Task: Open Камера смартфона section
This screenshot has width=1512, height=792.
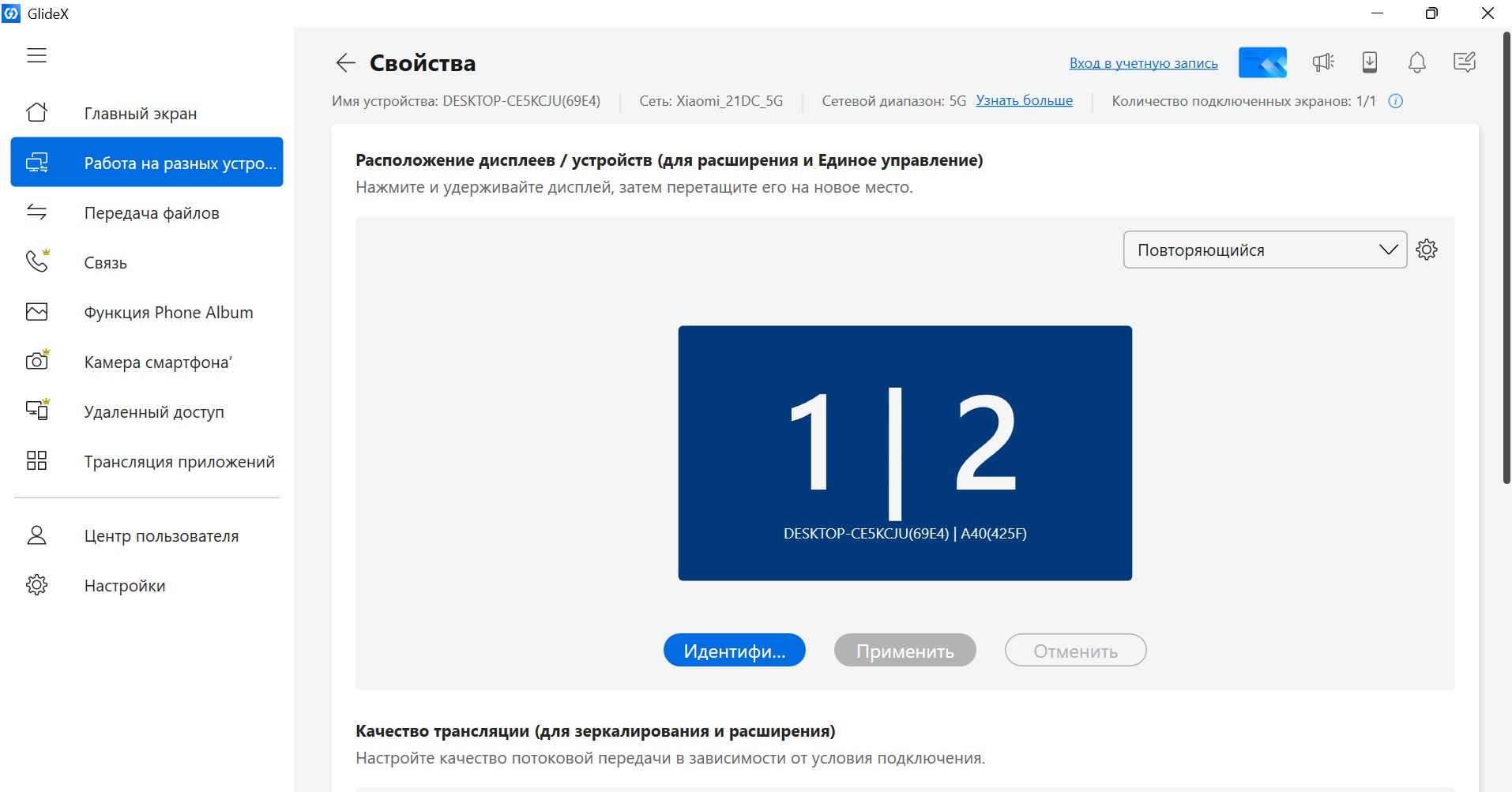Action: point(147,362)
